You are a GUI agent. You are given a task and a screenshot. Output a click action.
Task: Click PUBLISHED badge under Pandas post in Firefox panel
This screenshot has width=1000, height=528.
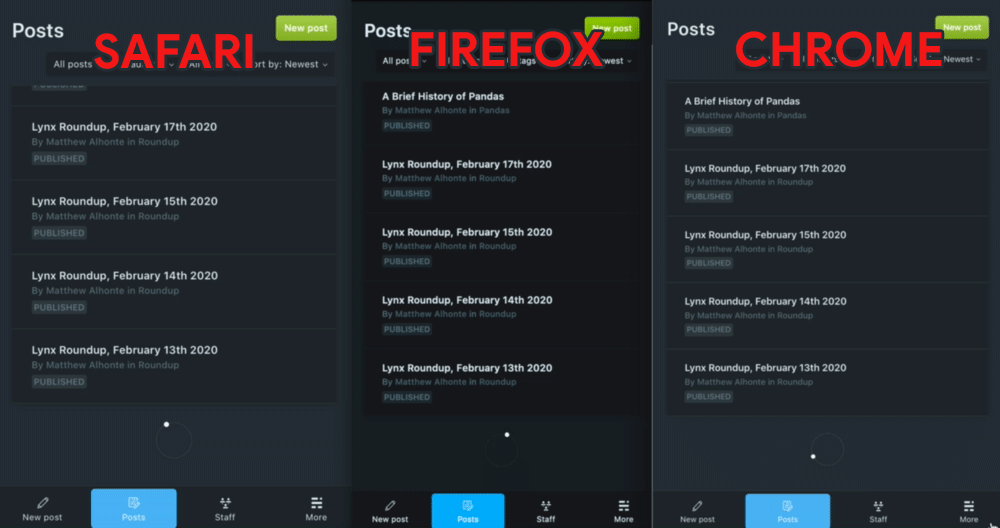407,126
